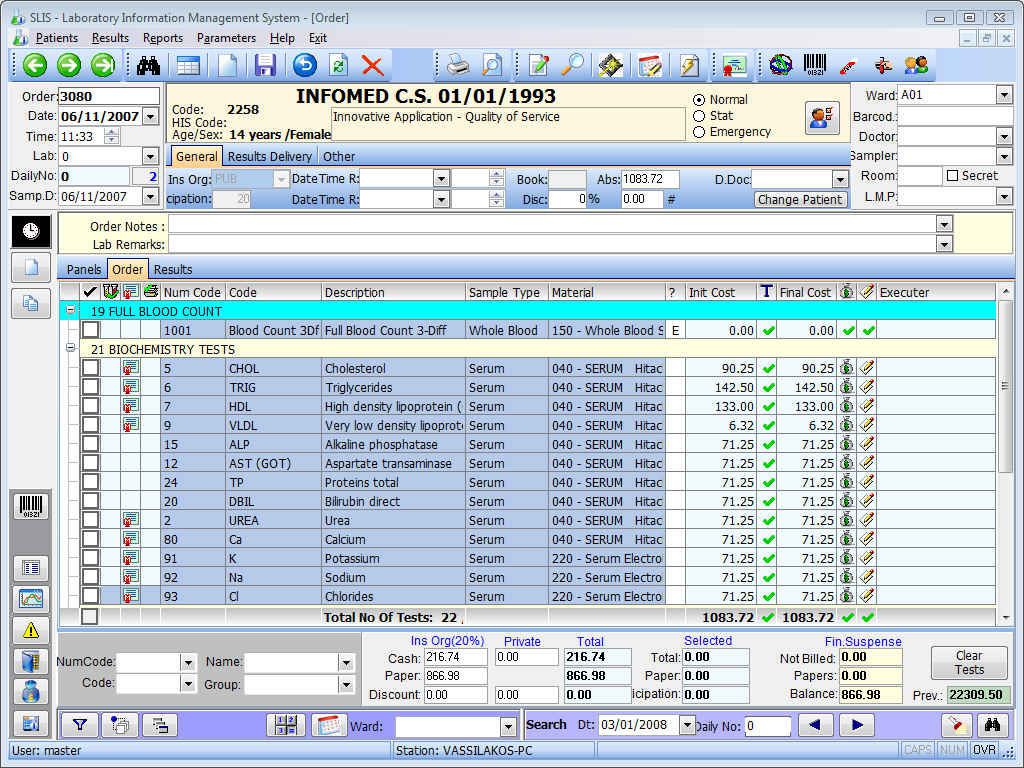Select the Emergency priority radio button
This screenshot has height=768, width=1024.
point(699,132)
